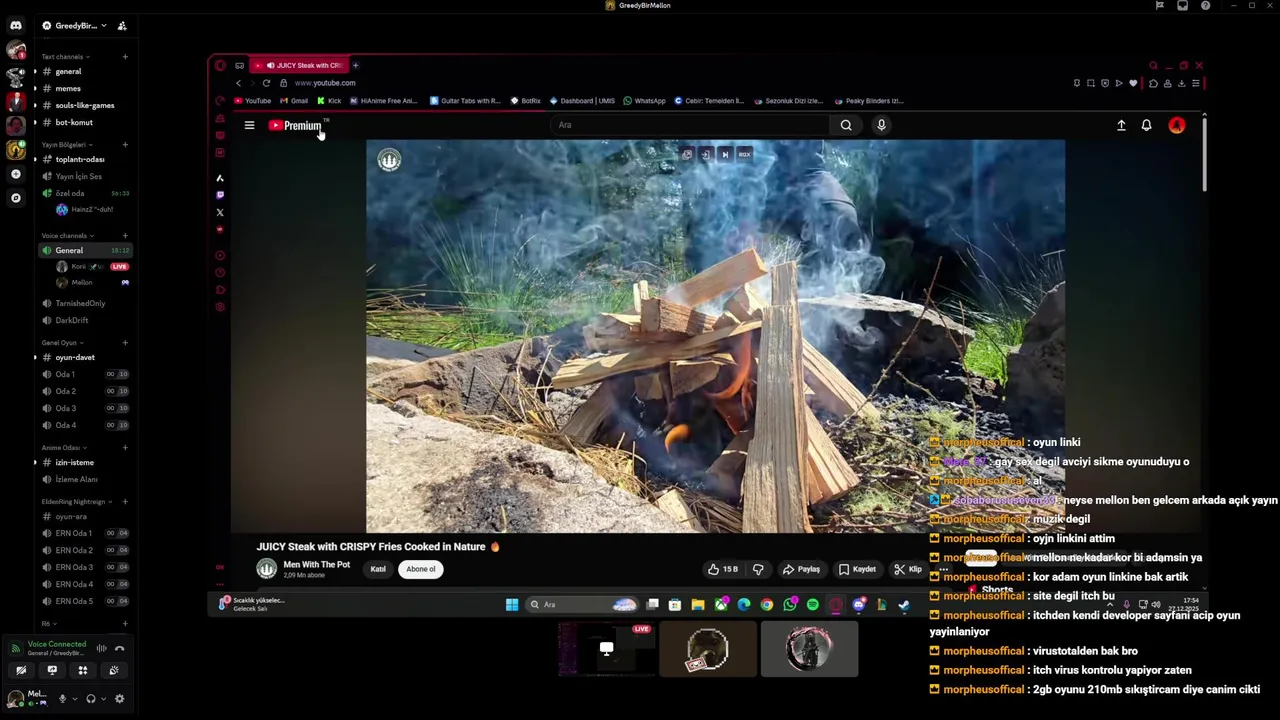Click the YouTube Ara search field
The image size is (1280, 720).
click(690, 125)
